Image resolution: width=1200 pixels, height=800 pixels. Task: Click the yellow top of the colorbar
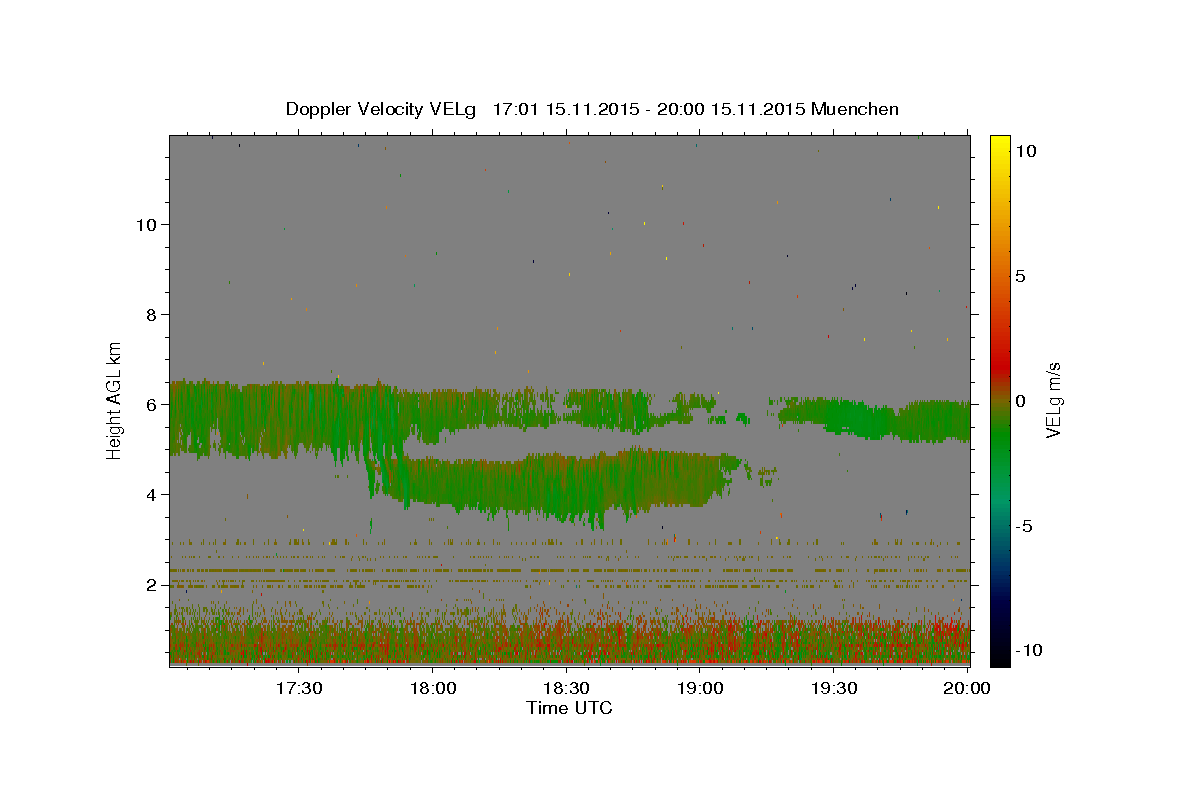click(x=999, y=145)
